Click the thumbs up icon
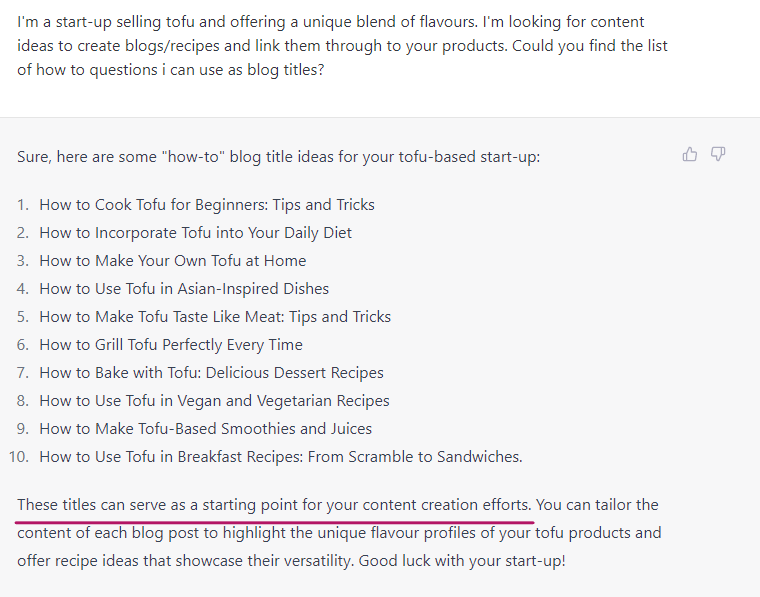This screenshot has height=597, width=760. coord(690,154)
